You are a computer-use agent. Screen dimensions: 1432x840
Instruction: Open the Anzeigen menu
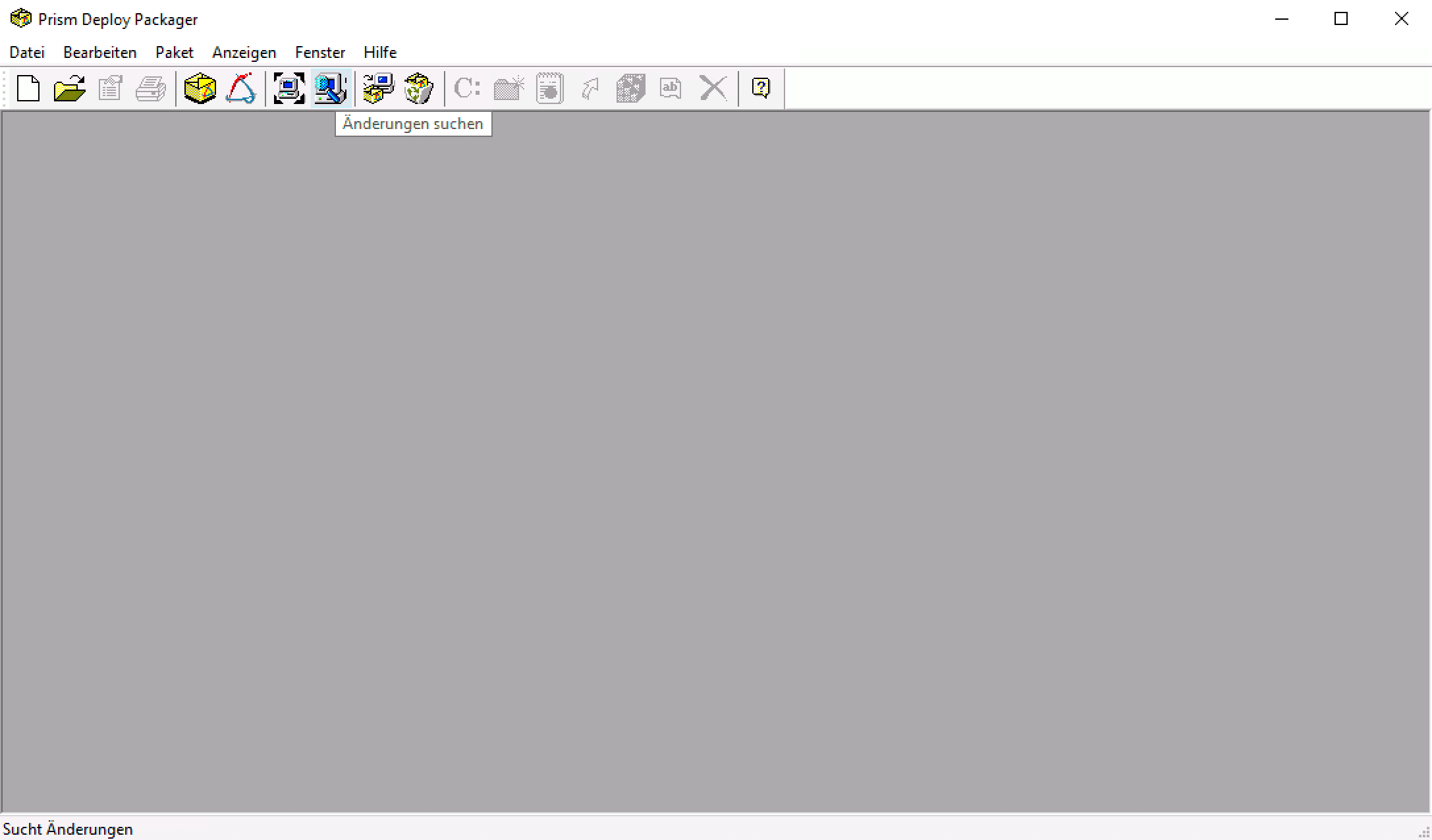pyautogui.click(x=244, y=53)
